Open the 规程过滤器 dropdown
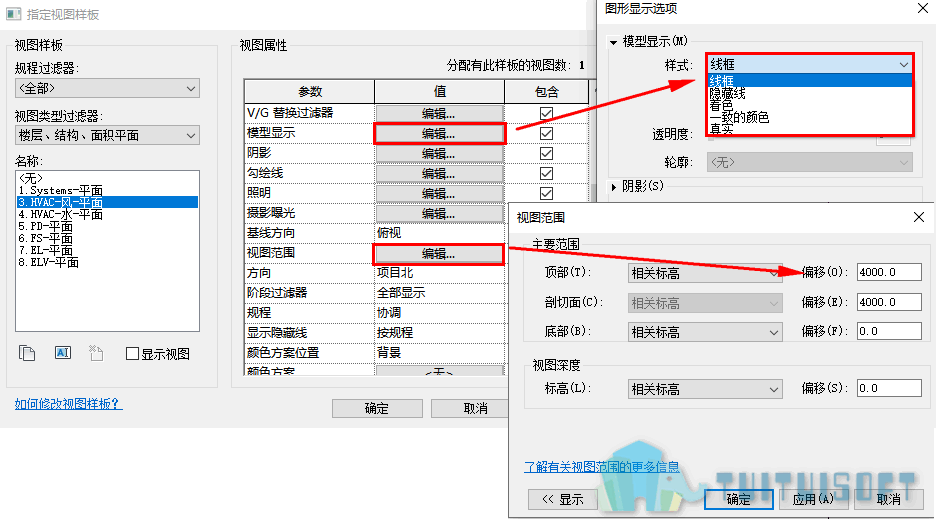This screenshot has width=936, height=521. click(107, 88)
